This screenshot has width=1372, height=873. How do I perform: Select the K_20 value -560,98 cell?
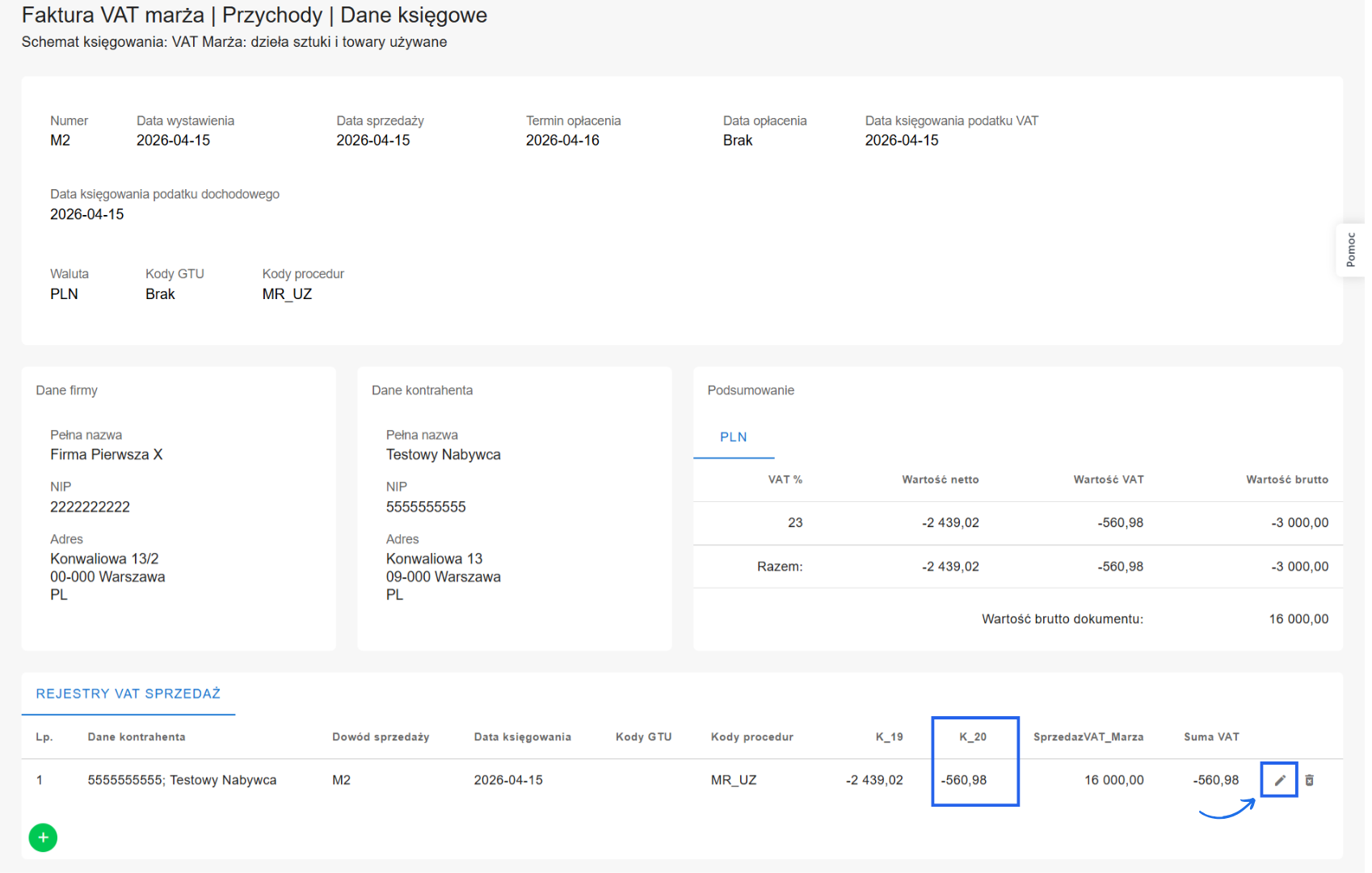pos(964,780)
